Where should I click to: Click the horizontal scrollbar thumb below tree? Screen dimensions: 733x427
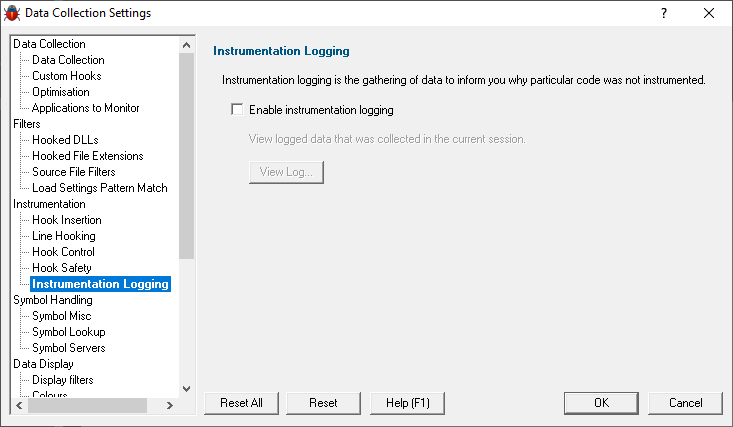[87, 405]
